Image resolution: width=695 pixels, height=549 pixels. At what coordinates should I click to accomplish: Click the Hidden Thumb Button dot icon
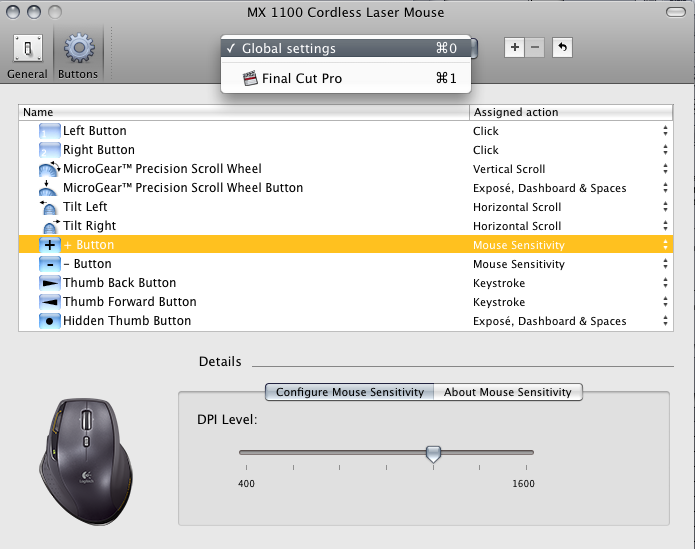[49, 321]
